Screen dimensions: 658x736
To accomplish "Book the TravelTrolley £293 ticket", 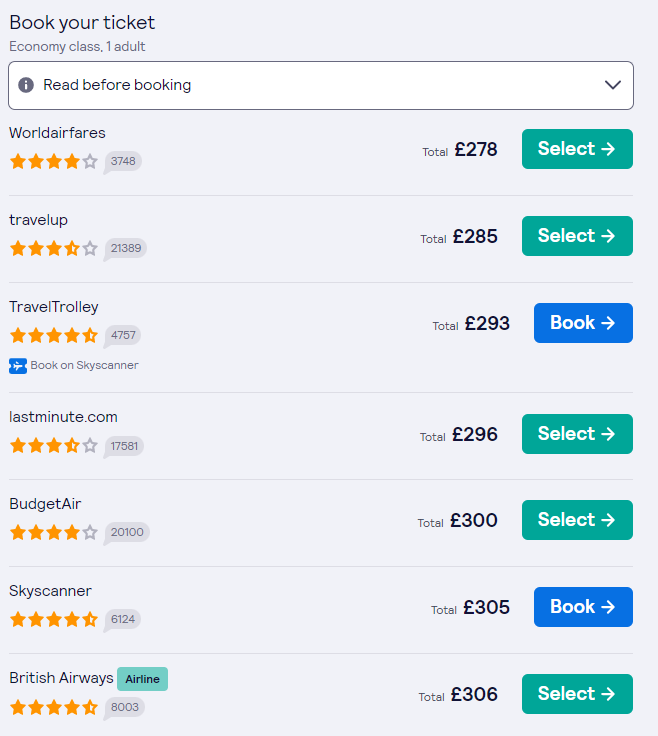I will [x=583, y=323].
